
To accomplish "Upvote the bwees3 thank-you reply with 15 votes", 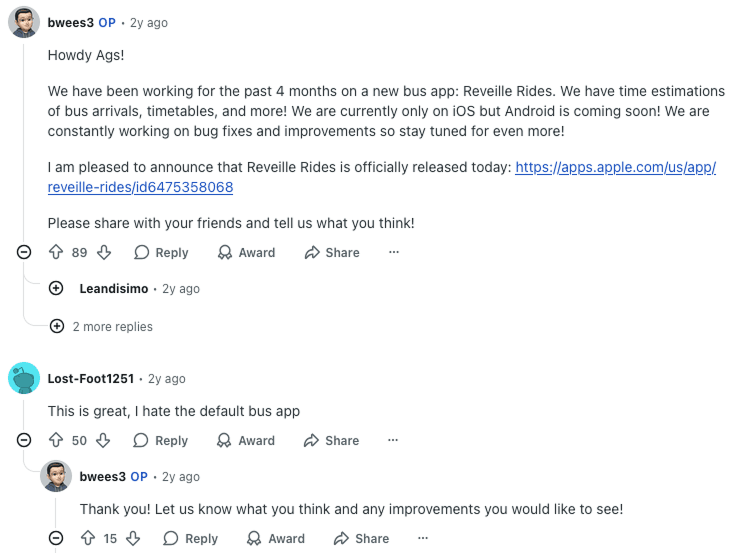I will tap(88, 539).
